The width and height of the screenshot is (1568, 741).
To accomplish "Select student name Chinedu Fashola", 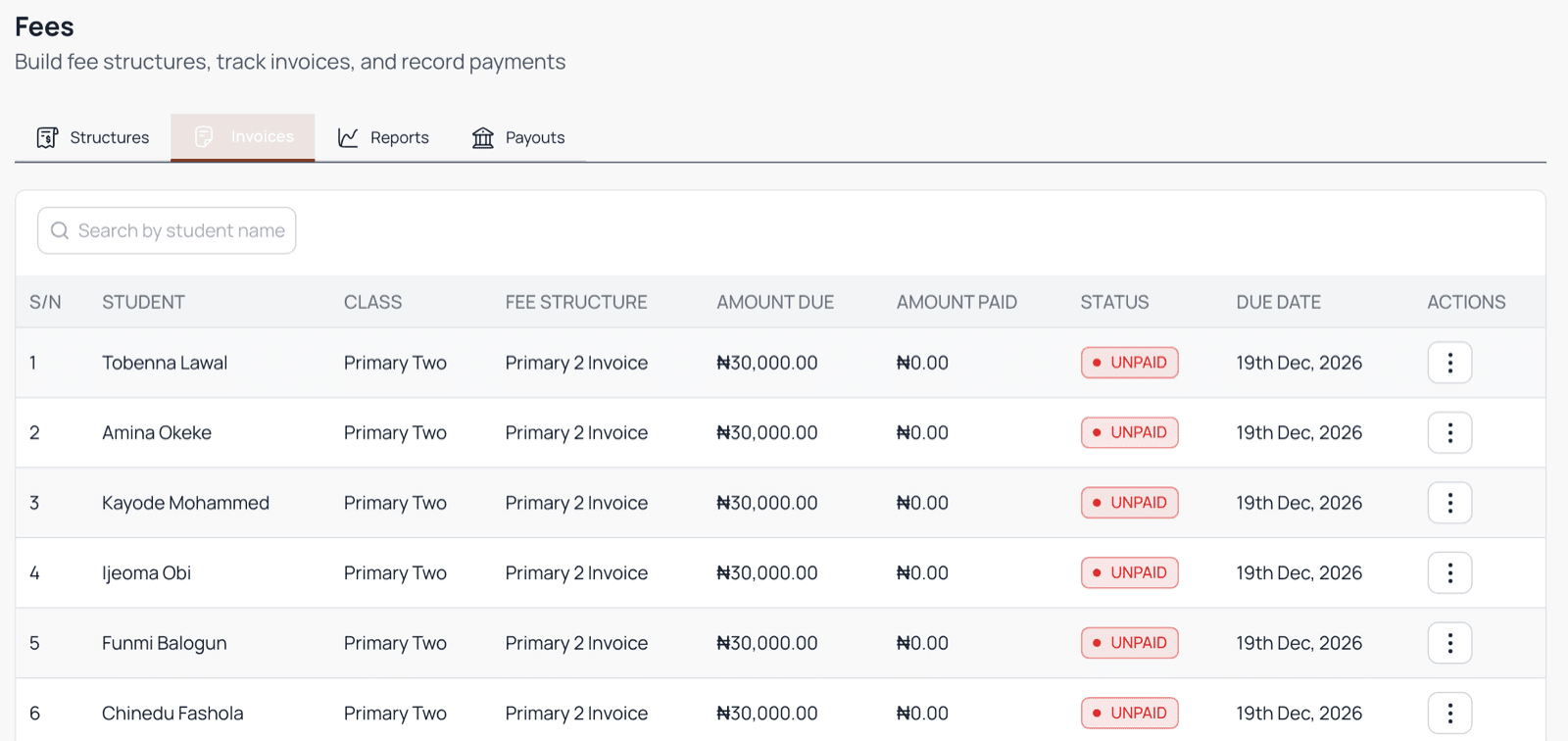I will 172,713.
